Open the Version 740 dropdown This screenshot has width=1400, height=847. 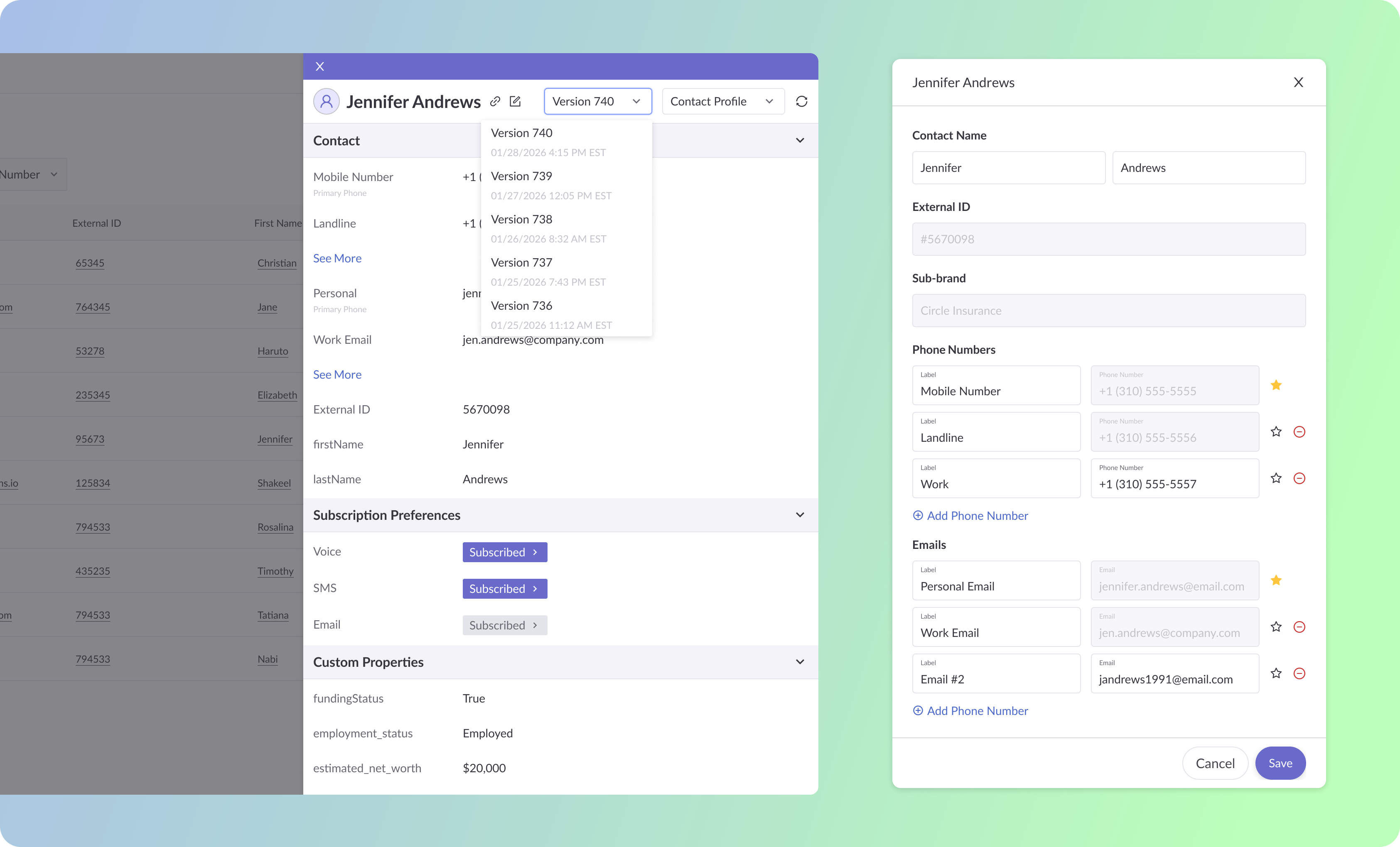[x=597, y=101]
